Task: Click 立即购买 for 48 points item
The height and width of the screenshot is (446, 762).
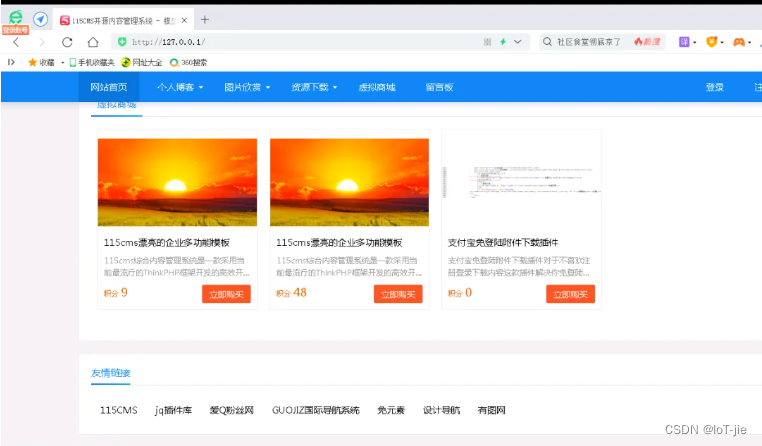Action: tap(398, 294)
